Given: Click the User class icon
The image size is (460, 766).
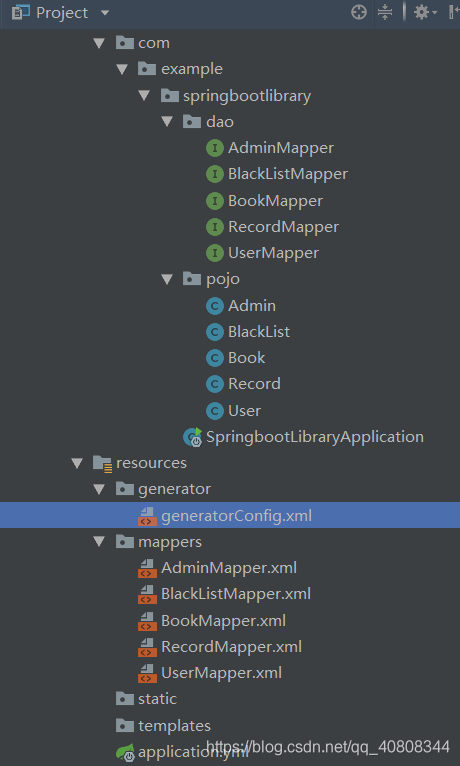Looking at the screenshot, I should (215, 411).
